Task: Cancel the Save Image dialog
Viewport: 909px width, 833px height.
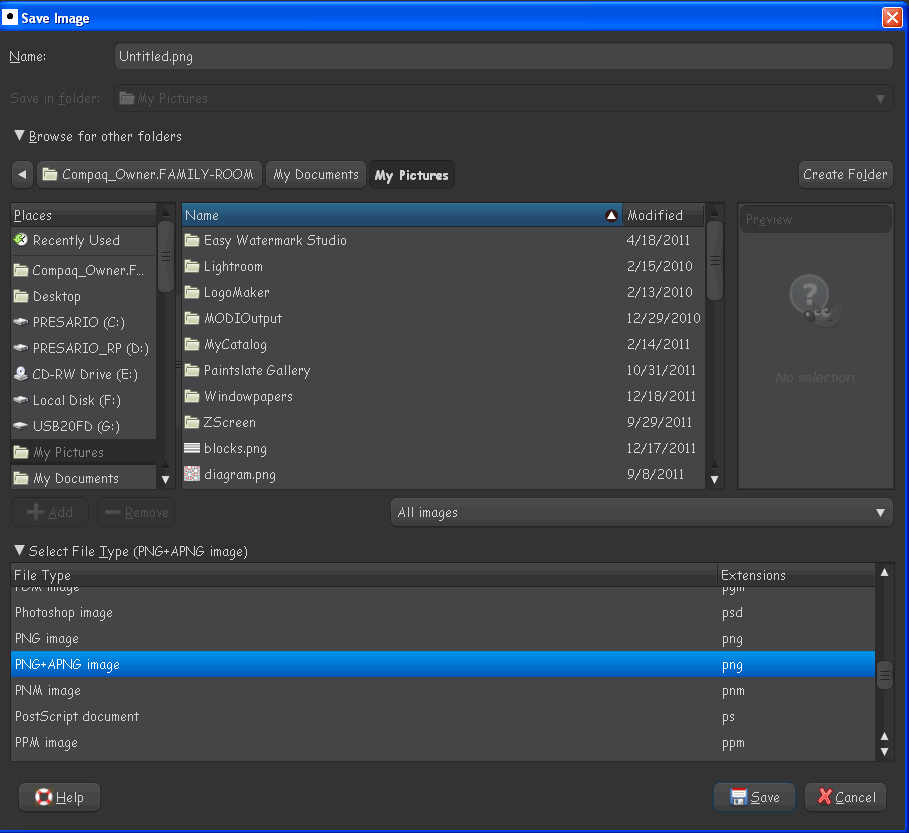Action: click(x=846, y=797)
